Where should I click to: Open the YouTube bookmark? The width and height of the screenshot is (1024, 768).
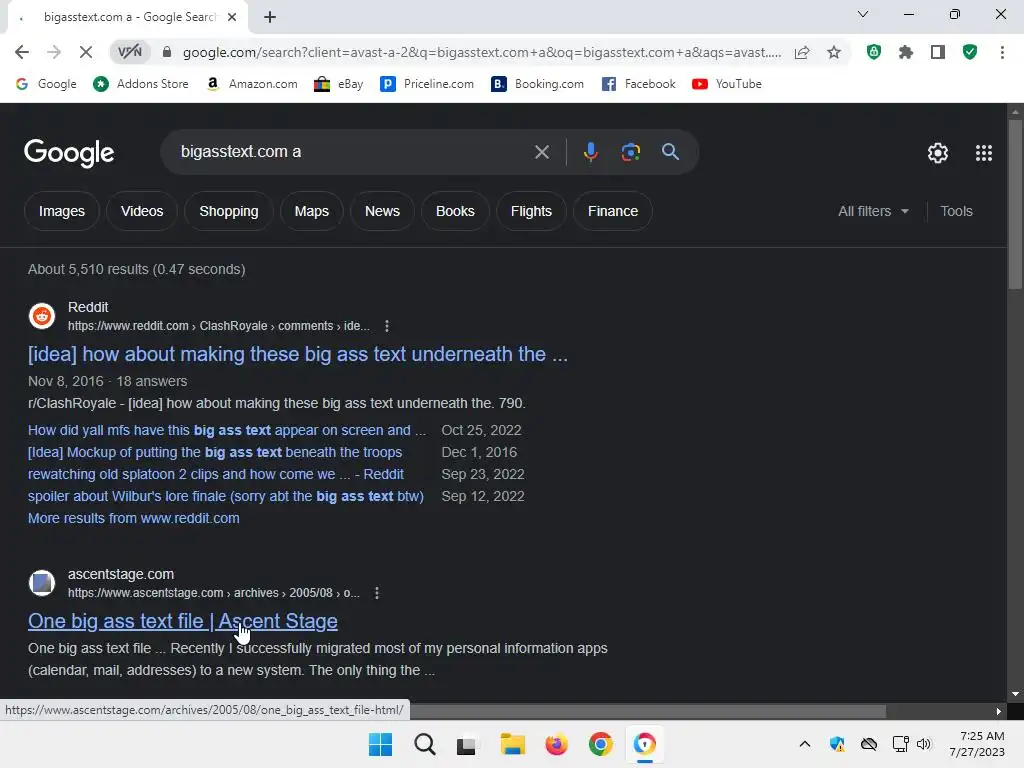pyautogui.click(x=727, y=84)
